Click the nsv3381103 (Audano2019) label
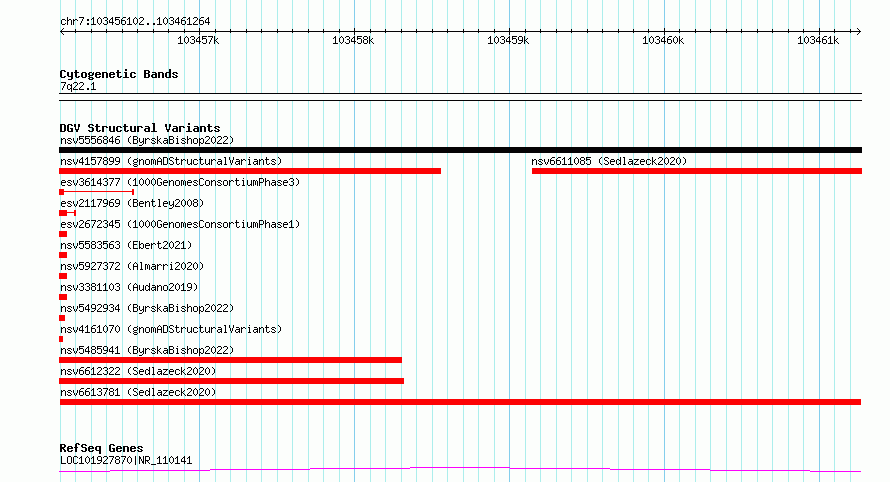Screen dimensions: 890x482 point(129,287)
